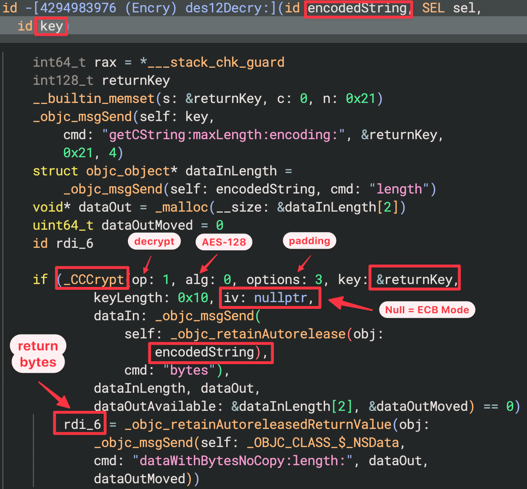Image resolution: width=527 pixels, height=489 pixels.
Task: Click the int64_t type of rax
Action: (59, 63)
